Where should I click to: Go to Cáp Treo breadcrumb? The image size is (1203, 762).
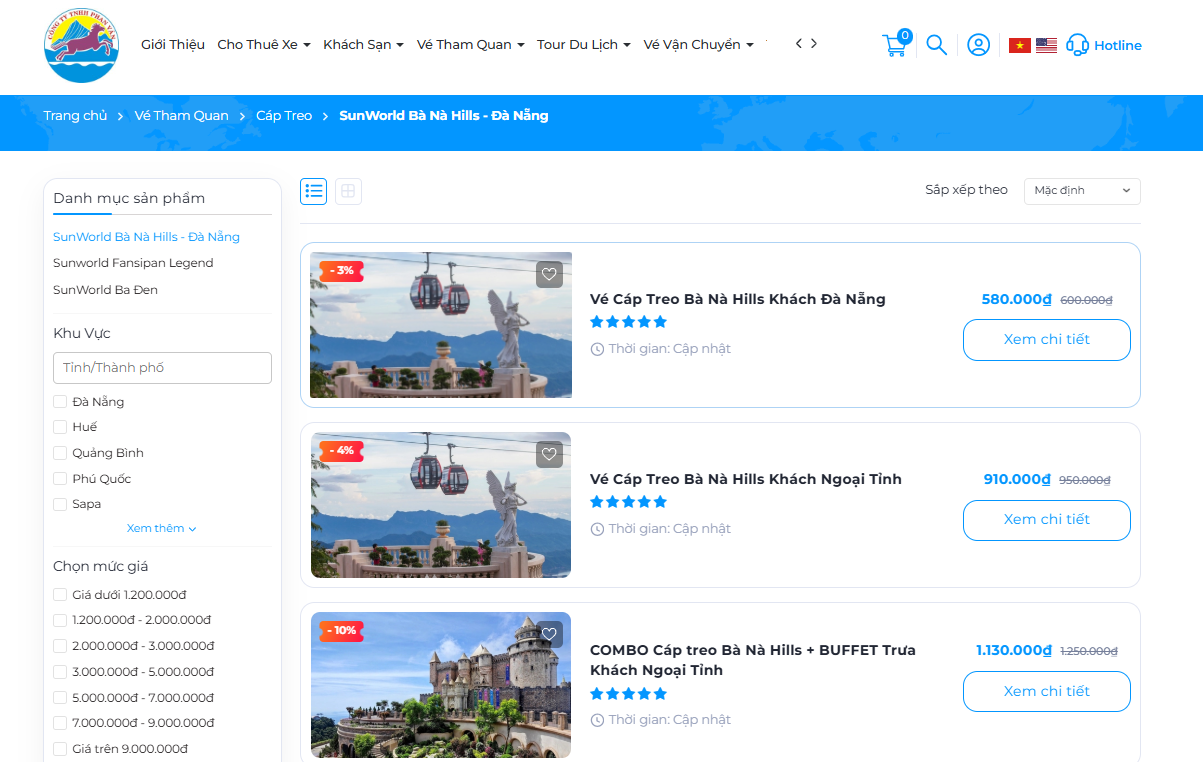coord(284,116)
